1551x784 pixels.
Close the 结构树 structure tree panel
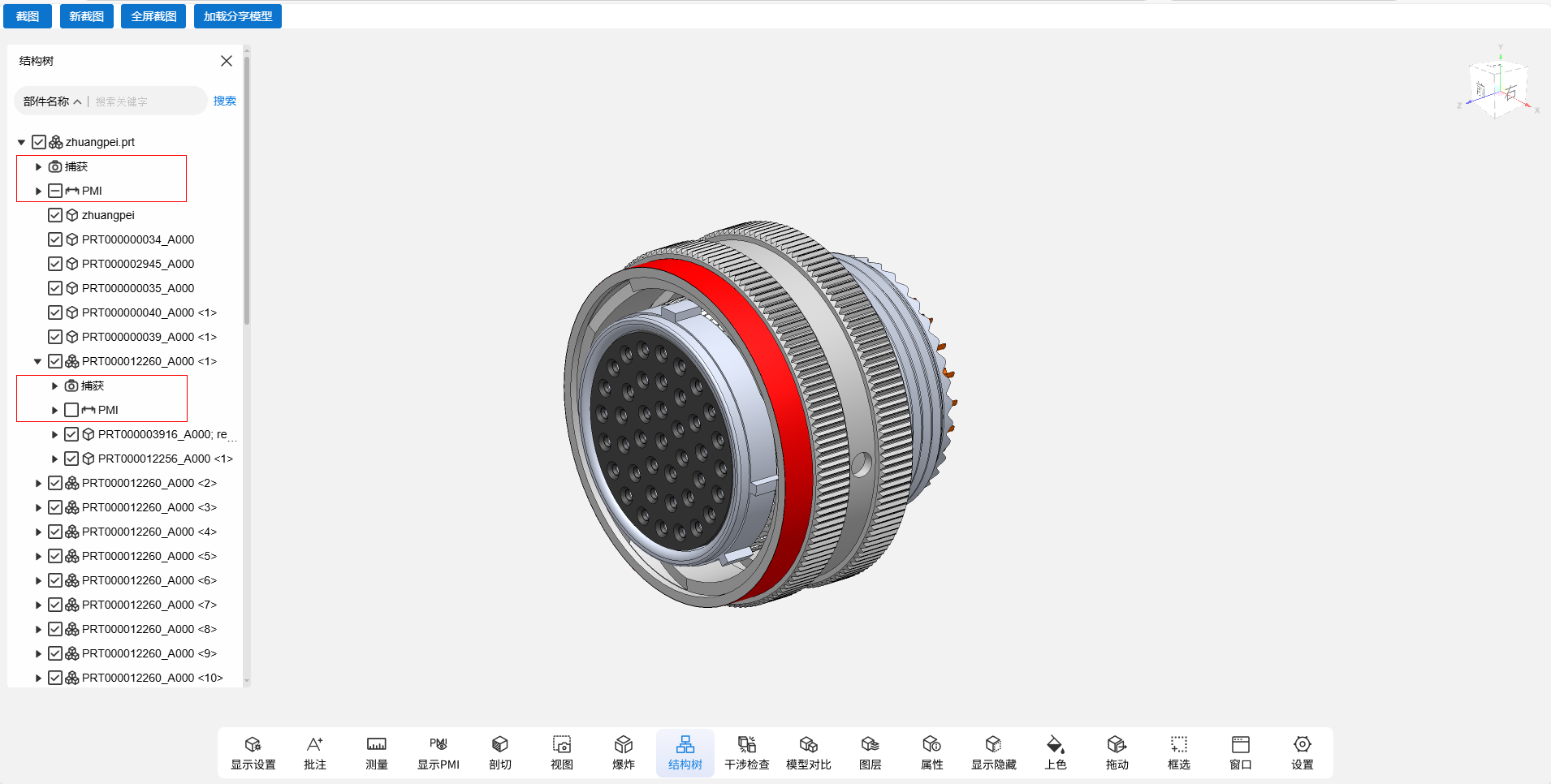tap(227, 61)
